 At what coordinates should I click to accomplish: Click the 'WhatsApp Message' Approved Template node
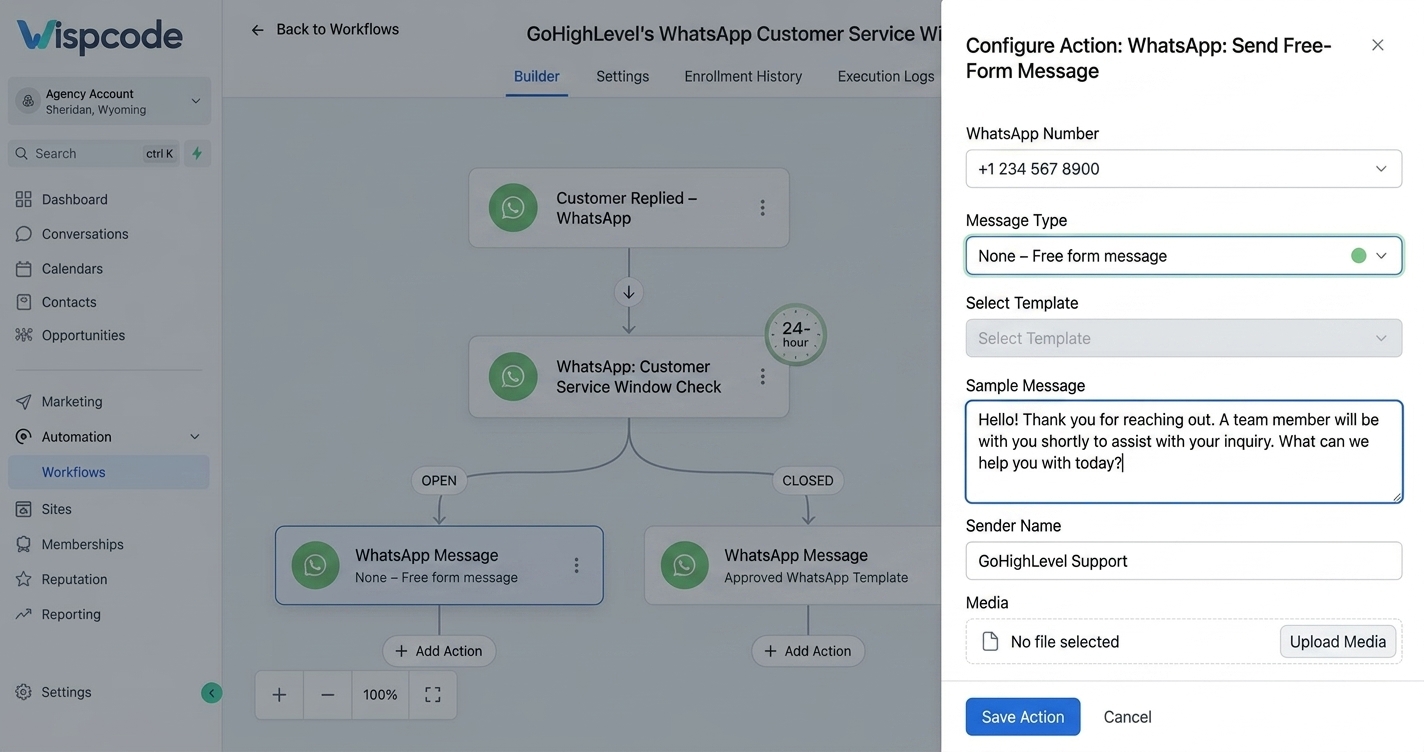[x=795, y=565]
